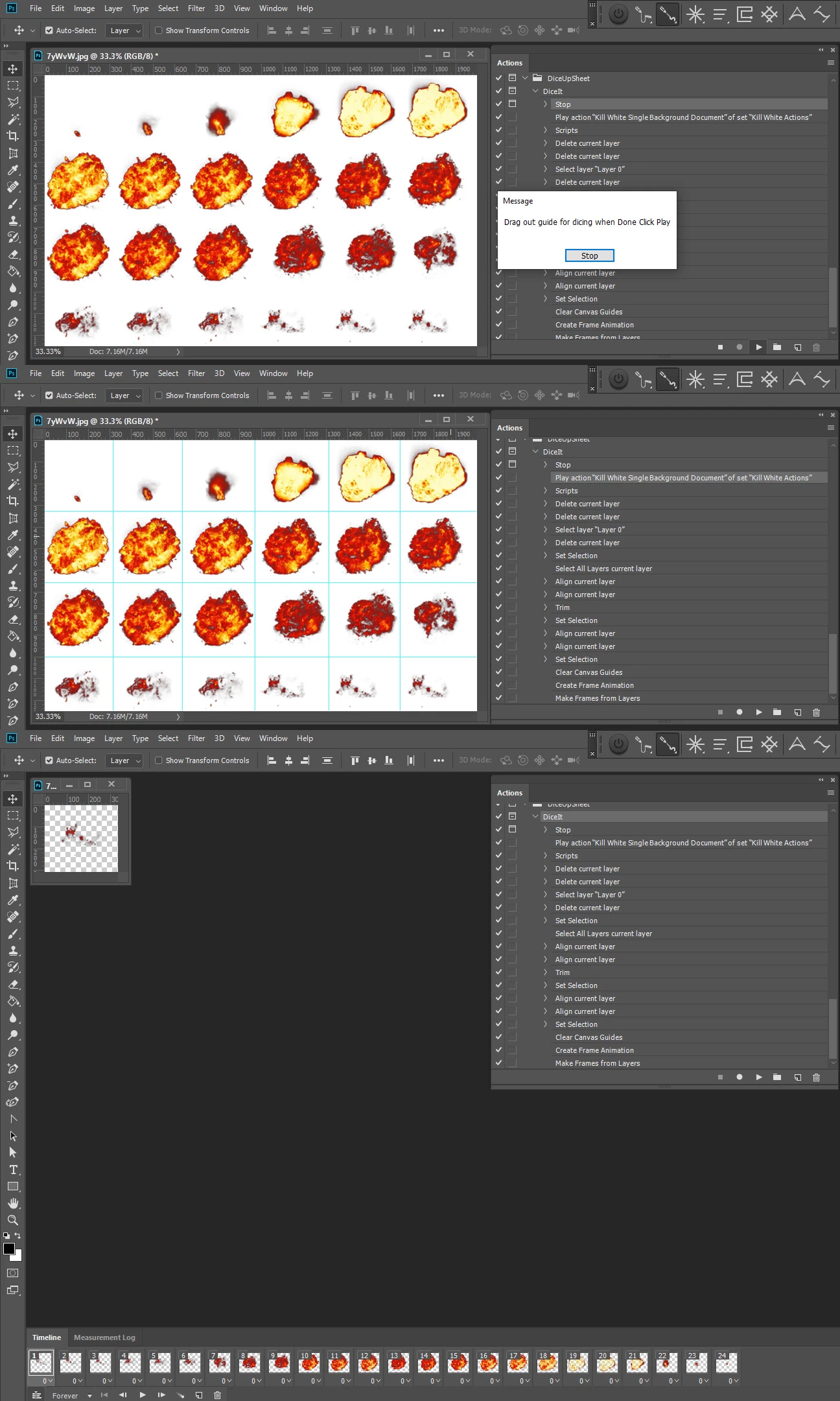This screenshot has height=1401, width=840.
Task: Toggle the checkmark for Trim in the cyan guides window
Action: point(499,607)
